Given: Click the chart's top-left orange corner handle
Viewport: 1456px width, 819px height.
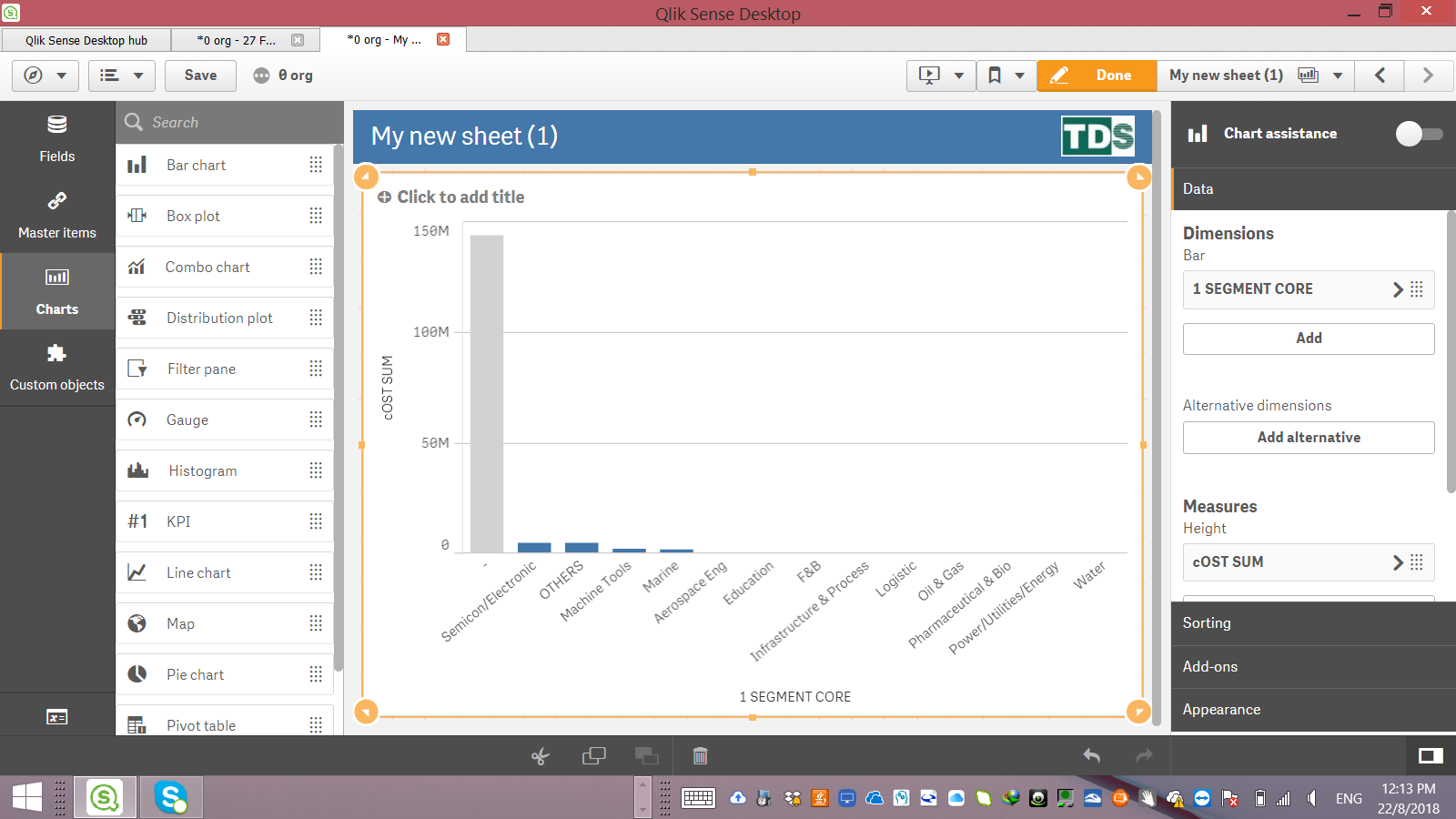Looking at the screenshot, I should coord(366,177).
